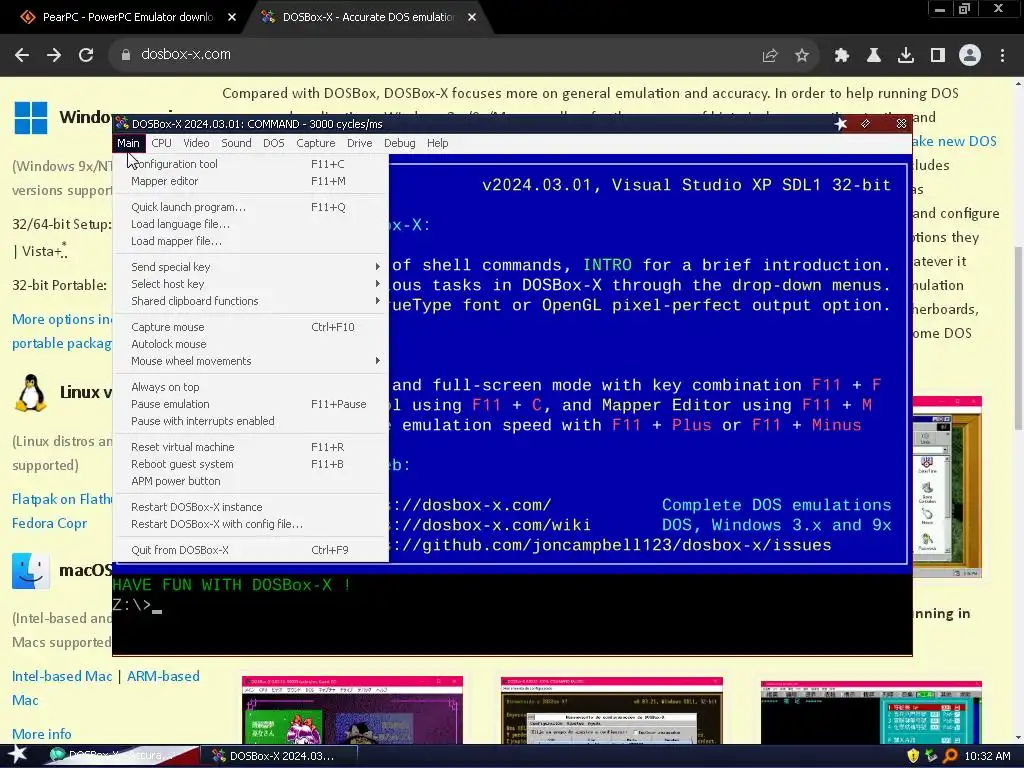Select Reboot guest system
Screen dimensions: 1024x768
251,464
